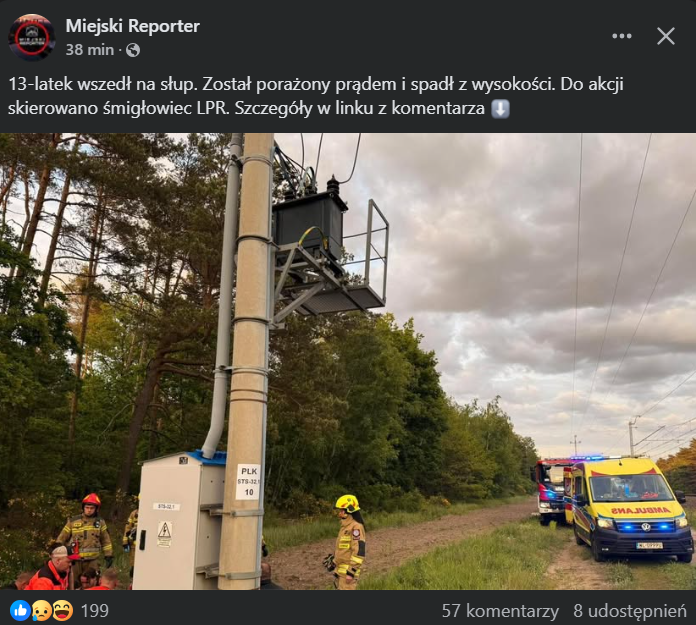Click the sad reaction emoji icon
This screenshot has width=696, height=625.
click(x=42, y=610)
